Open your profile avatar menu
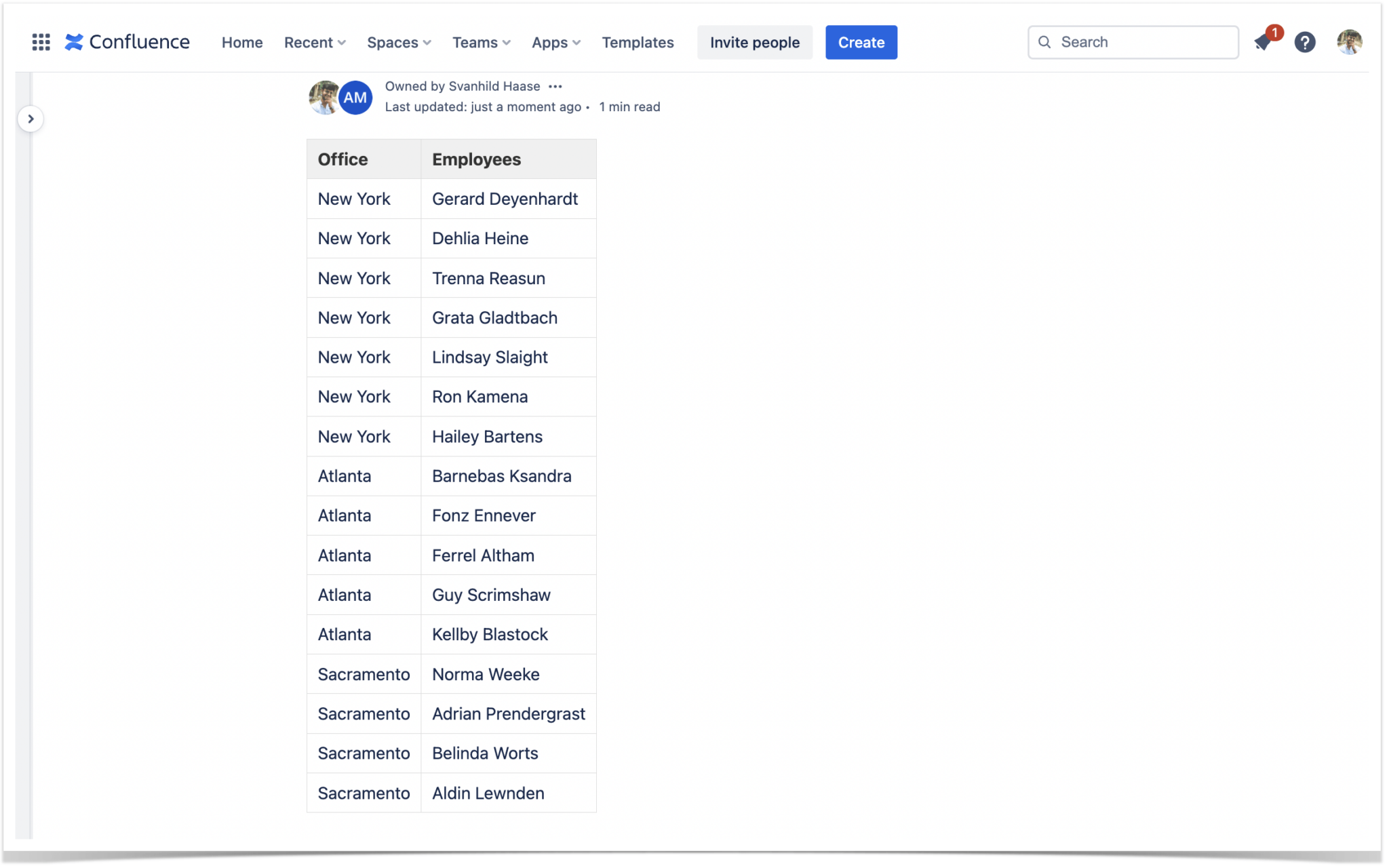 (1349, 41)
